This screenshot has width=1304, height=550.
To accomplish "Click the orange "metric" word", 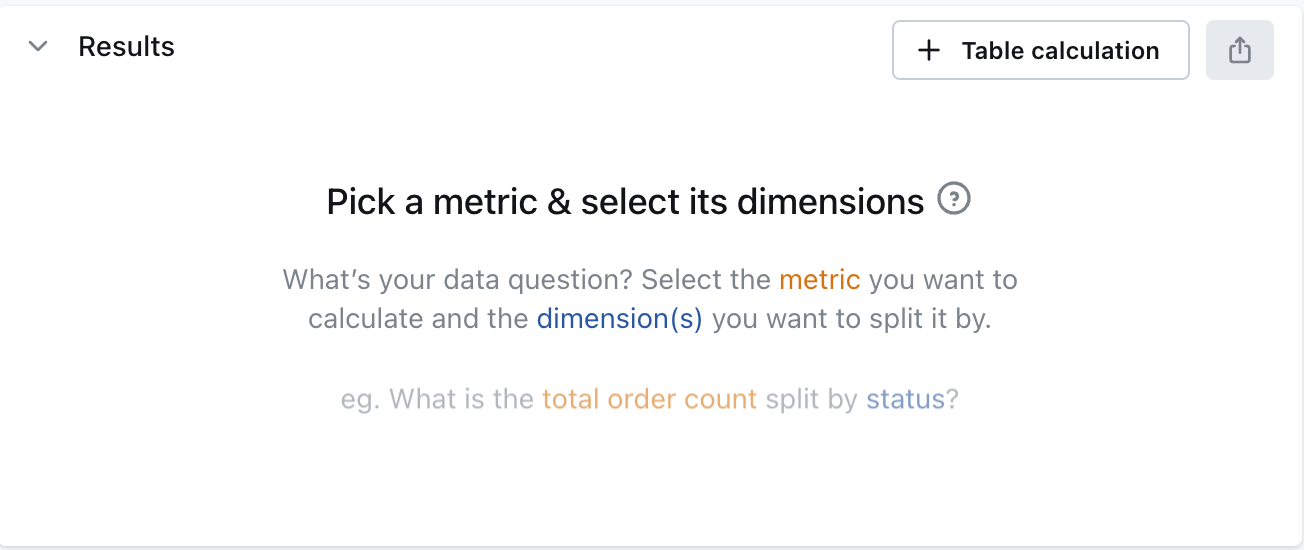I will click(x=819, y=279).
